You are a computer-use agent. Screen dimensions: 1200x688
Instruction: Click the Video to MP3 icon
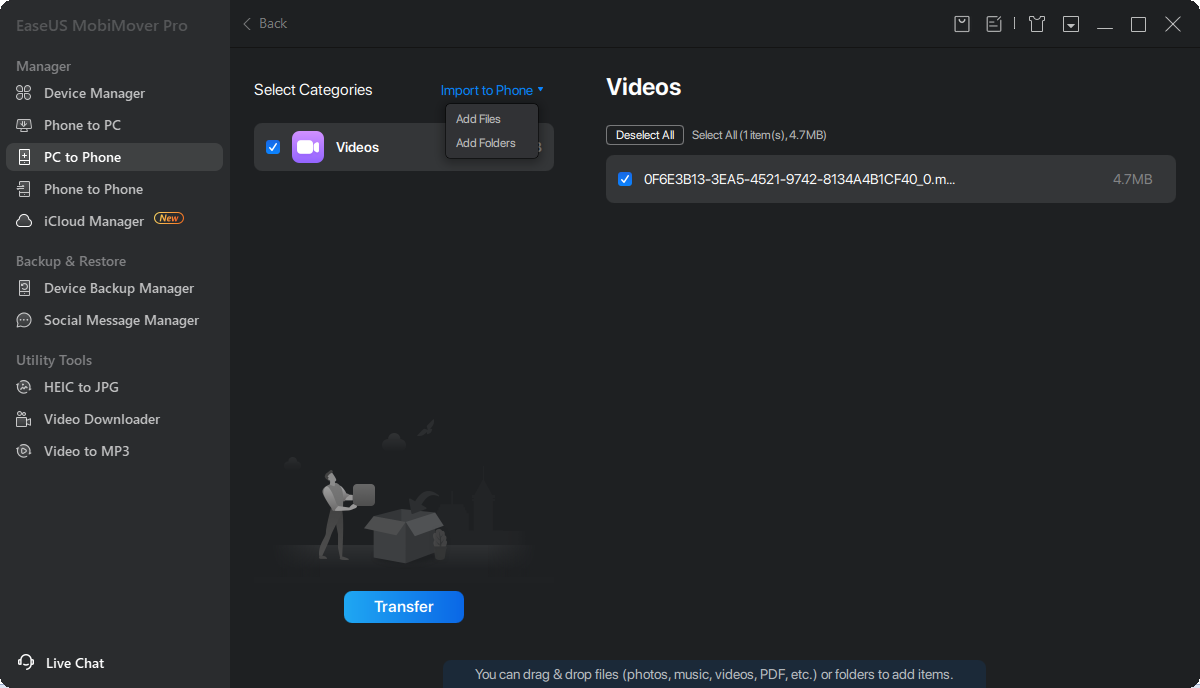pyautogui.click(x=24, y=451)
